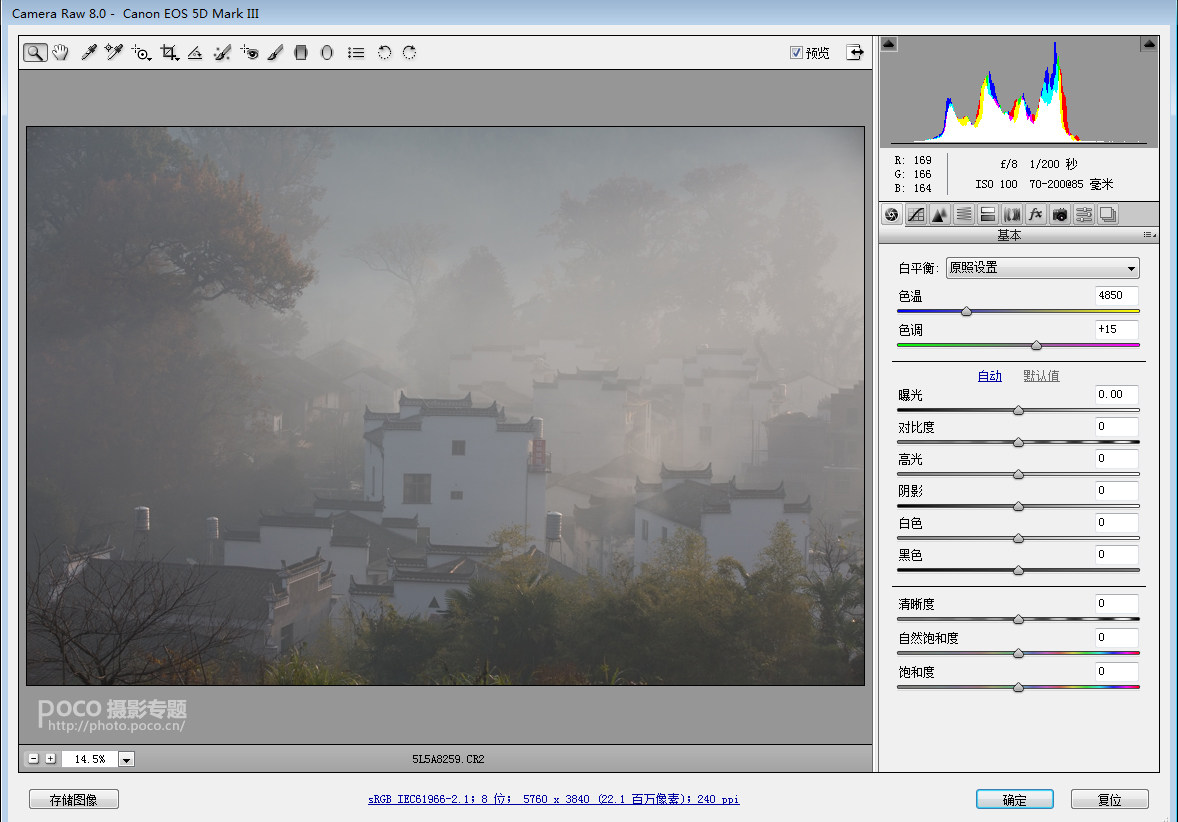This screenshot has width=1178, height=822.
Task: Toggle full screen mode icon
Action: coord(855,52)
